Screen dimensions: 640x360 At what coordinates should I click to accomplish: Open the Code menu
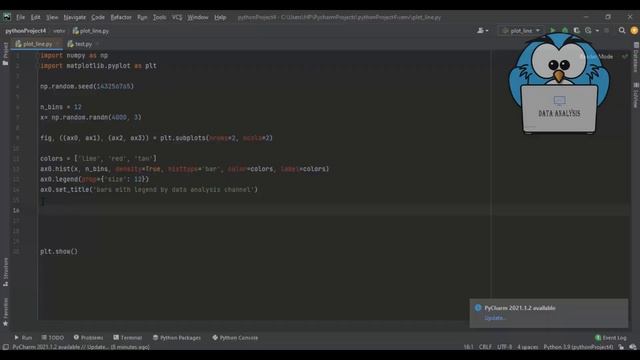(x=98, y=17)
